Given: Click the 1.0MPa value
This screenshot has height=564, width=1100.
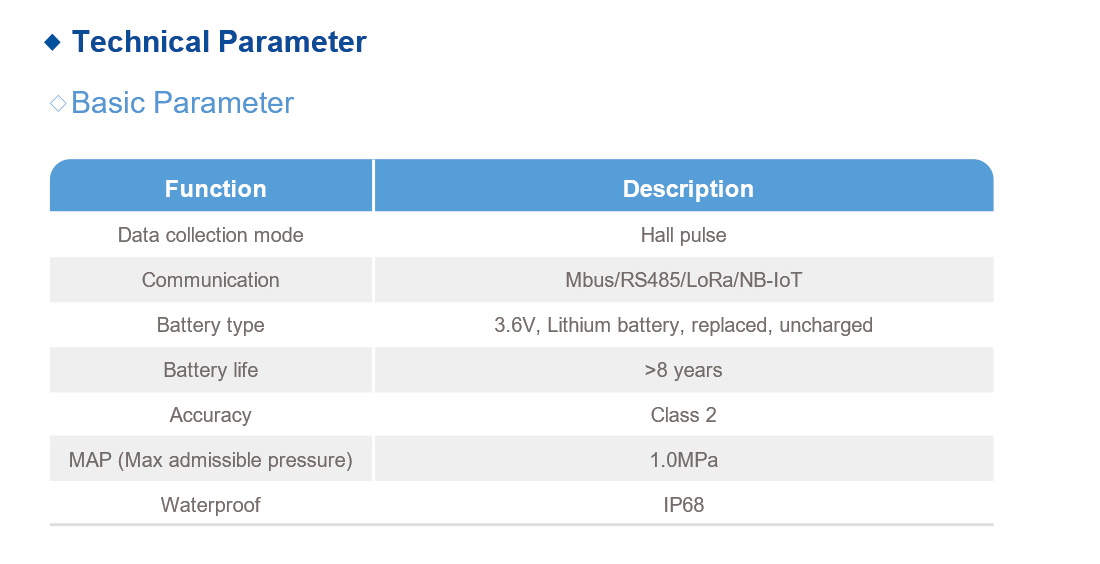Looking at the screenshot, I should tap(683, 460).
